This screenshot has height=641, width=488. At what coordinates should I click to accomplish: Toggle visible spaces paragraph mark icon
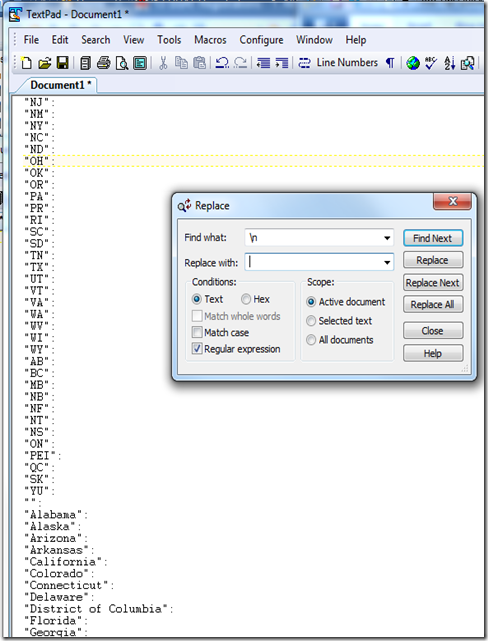(390, 63)
